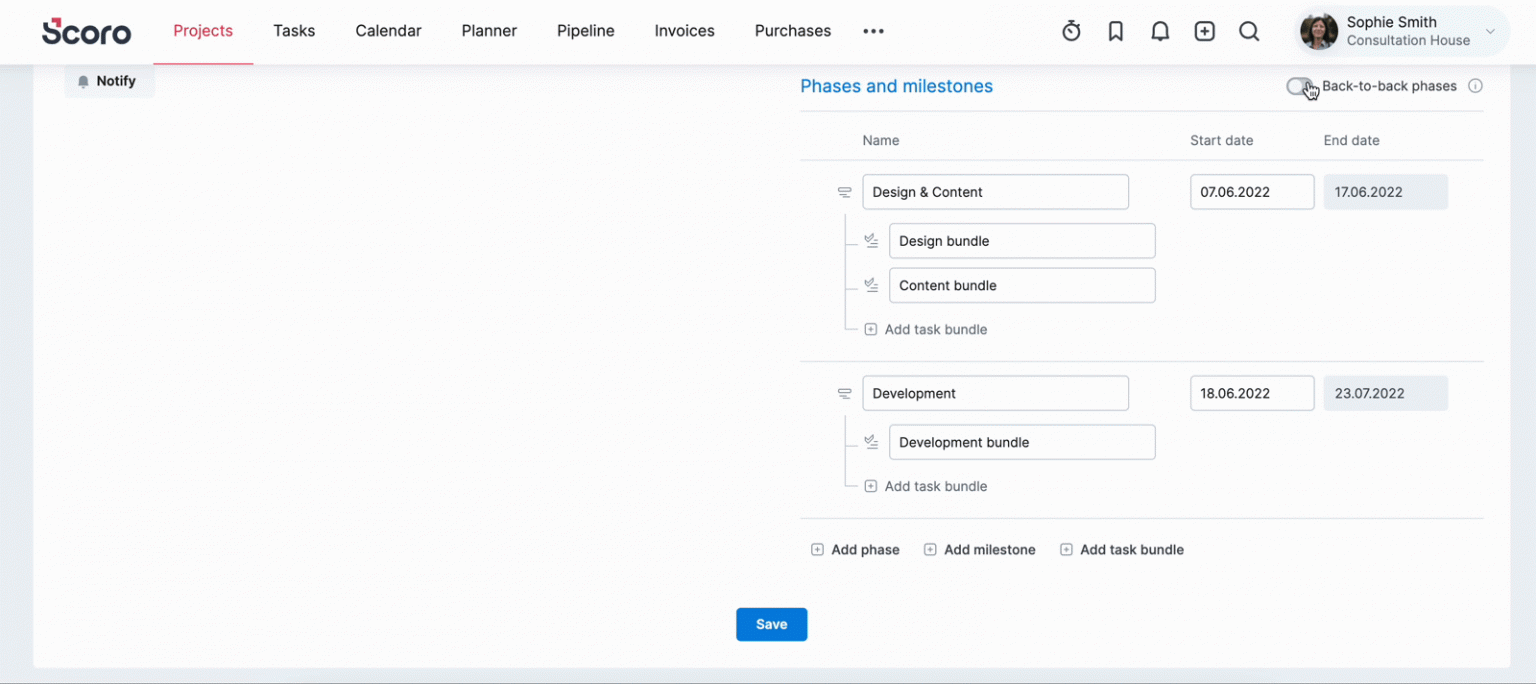Switch to the Pipeline tab
The image size is (1536, 684).
point(585,31)
